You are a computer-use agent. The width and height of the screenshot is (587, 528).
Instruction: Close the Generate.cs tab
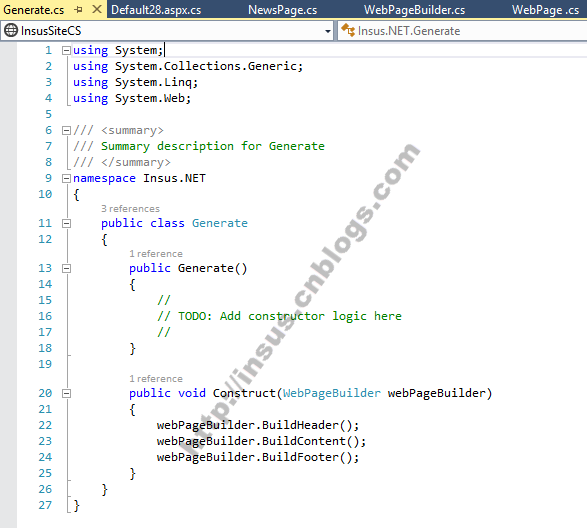[x=97, y=9]
